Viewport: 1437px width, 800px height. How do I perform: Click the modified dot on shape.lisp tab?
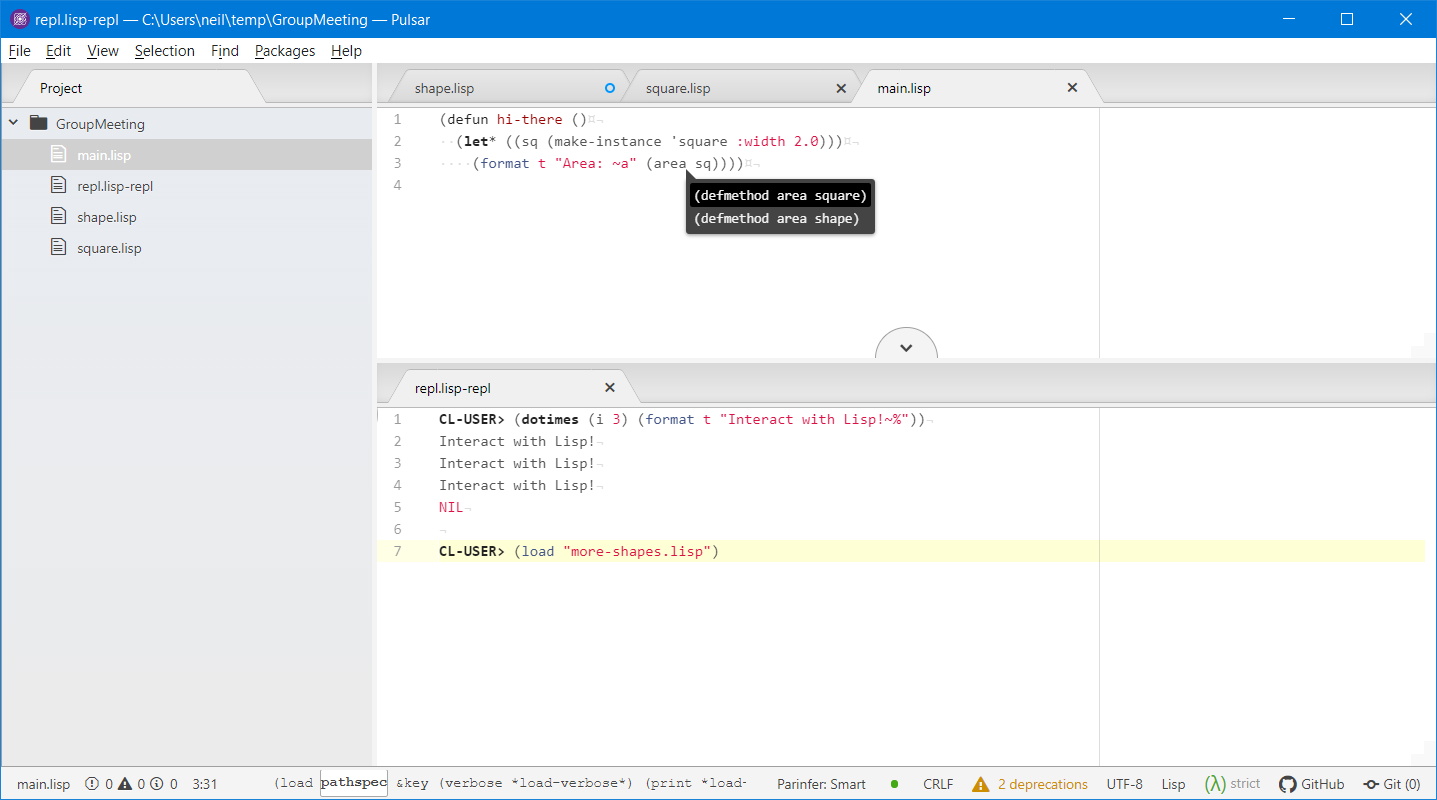click(611, 88)
